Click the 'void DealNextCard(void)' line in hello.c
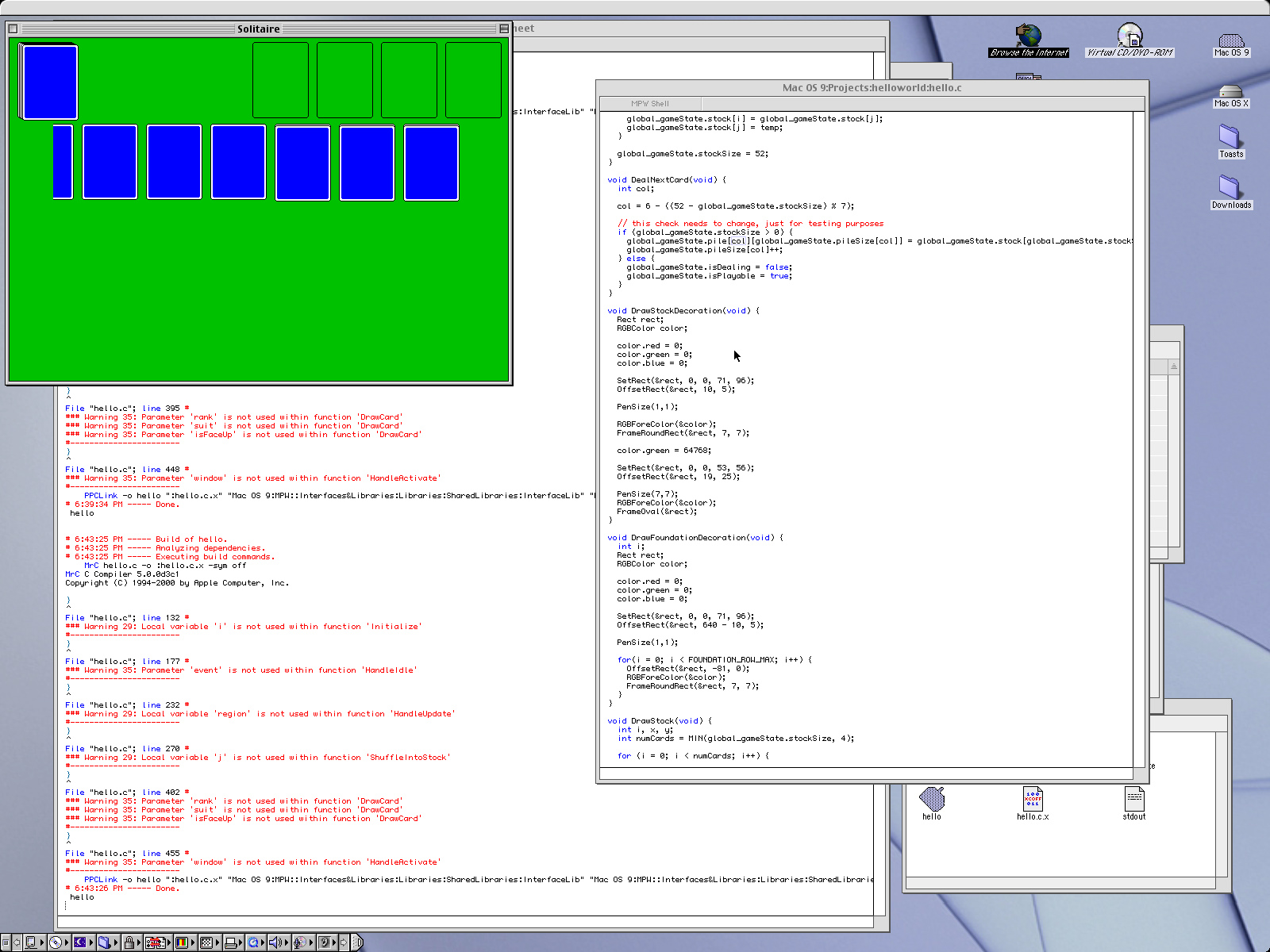The image size is (1270, 952). pyautogui.click(x=667, y=180)
